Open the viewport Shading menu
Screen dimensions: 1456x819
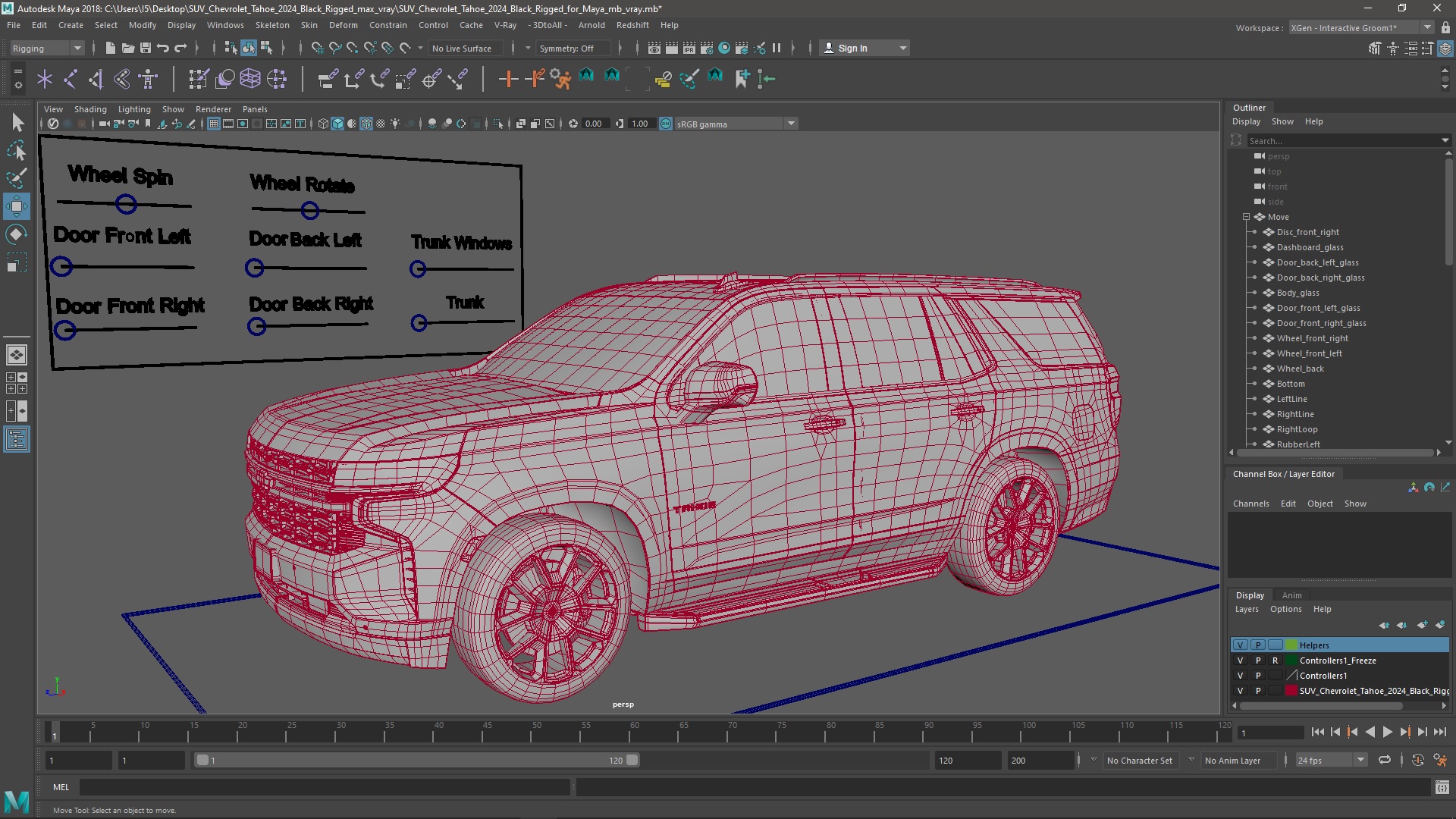click(90, 109)
